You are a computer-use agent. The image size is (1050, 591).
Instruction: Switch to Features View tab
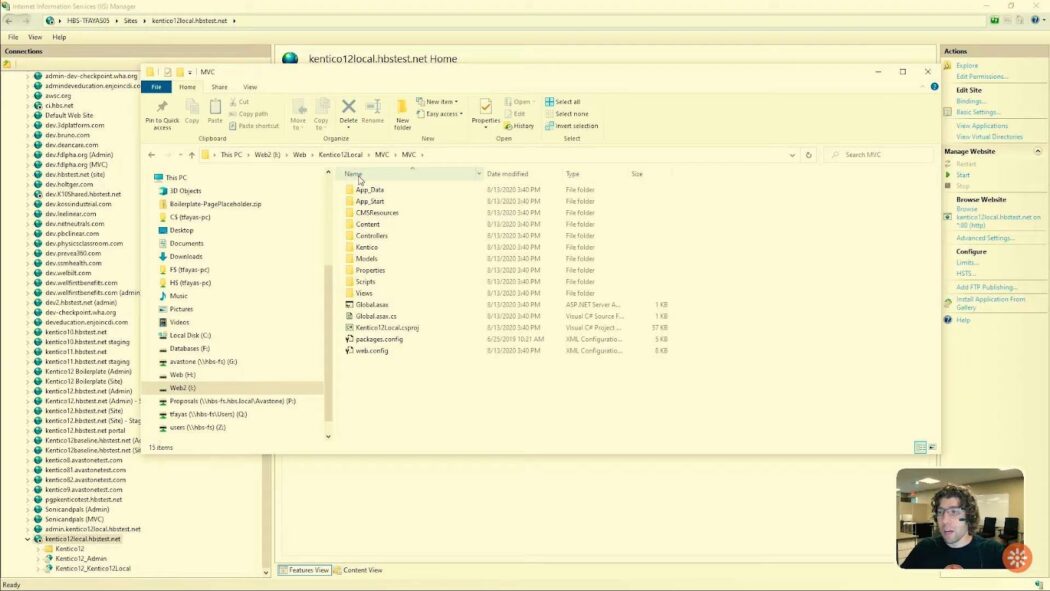click(x=304, y=570)
